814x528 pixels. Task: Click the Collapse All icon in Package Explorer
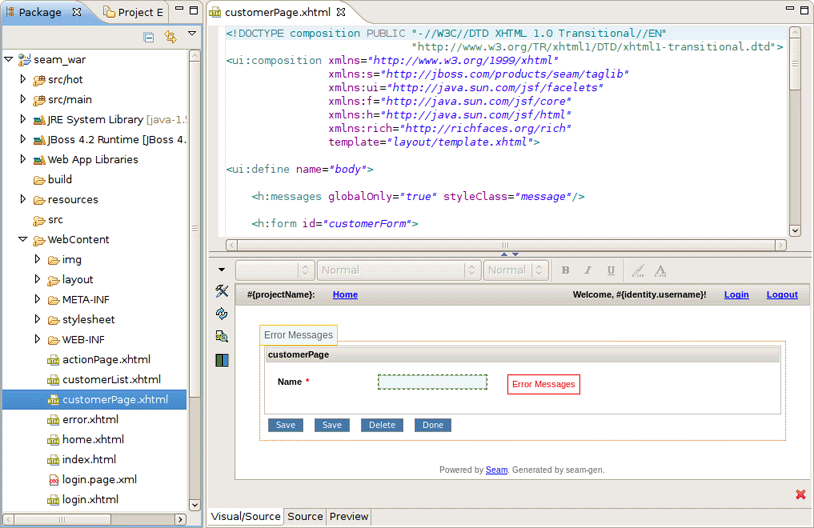click(148, 37)
